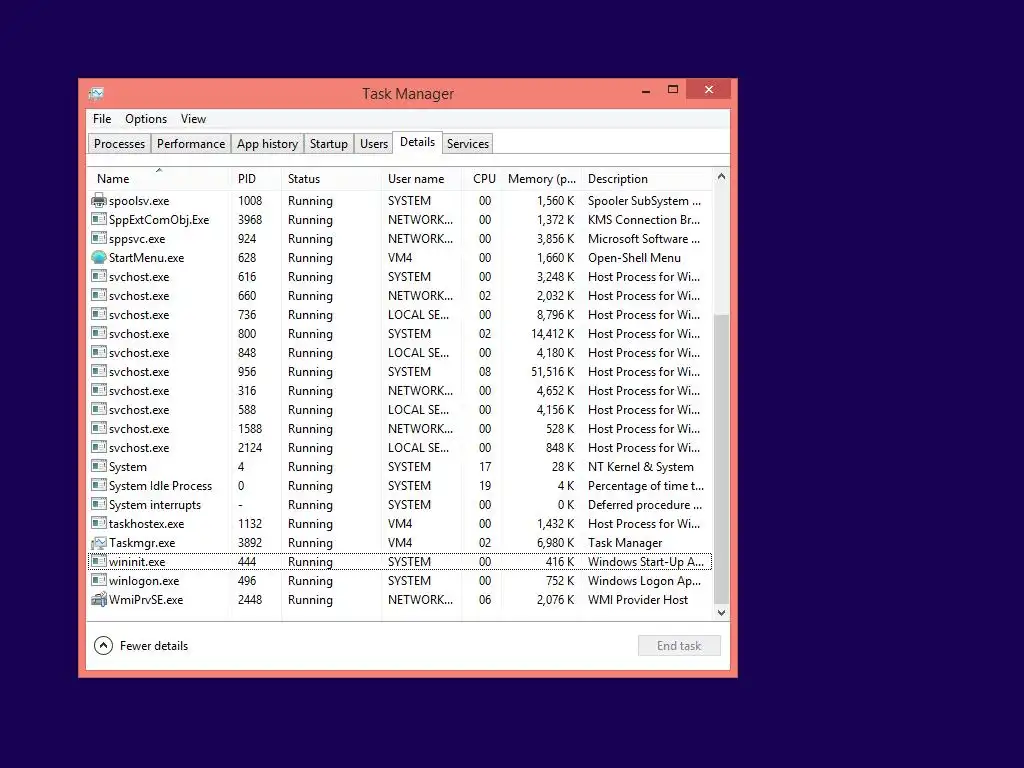Switch to the App history tab

click(267, 144)
